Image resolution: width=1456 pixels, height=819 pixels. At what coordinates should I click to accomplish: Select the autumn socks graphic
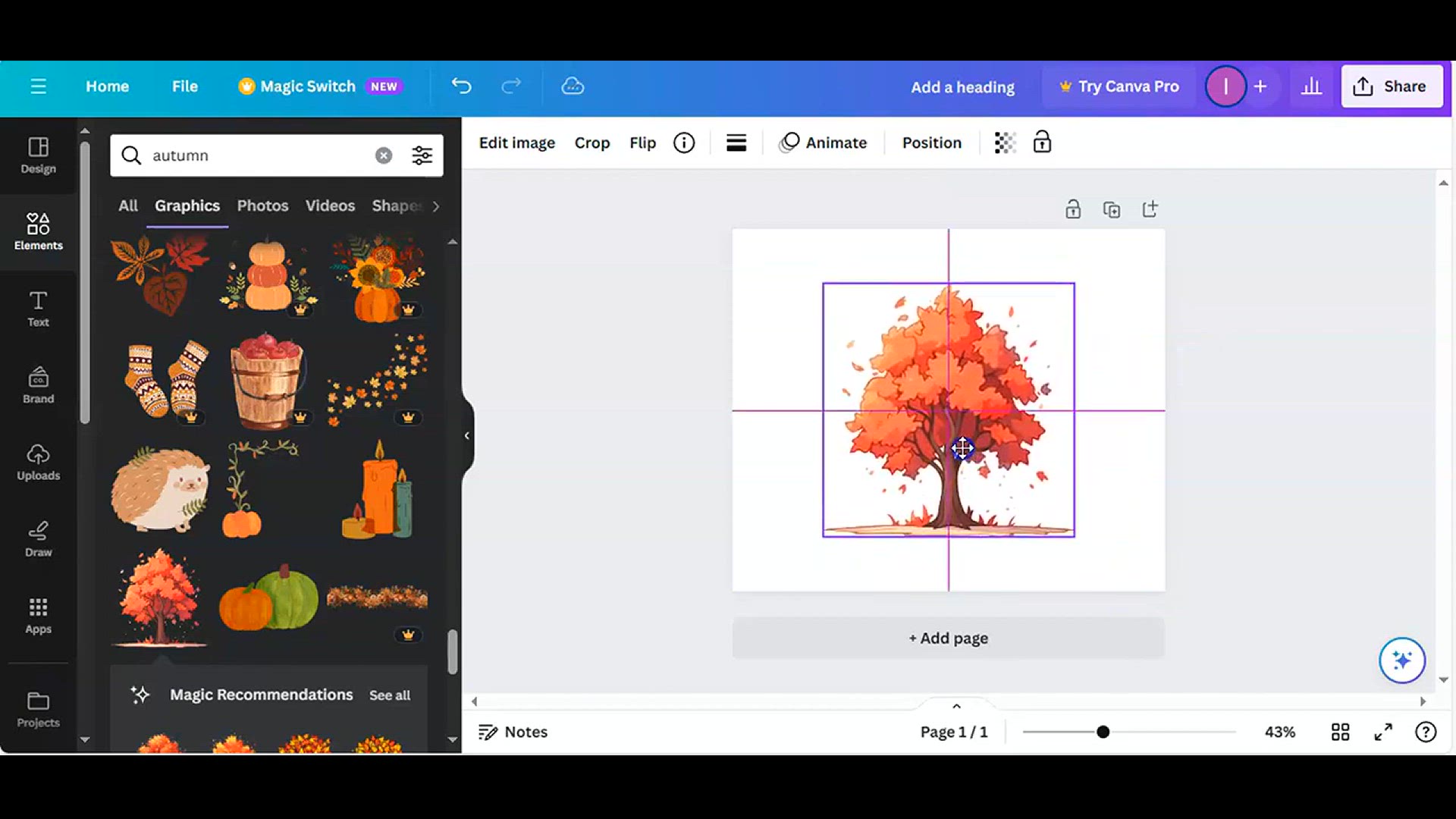[166, 379]
